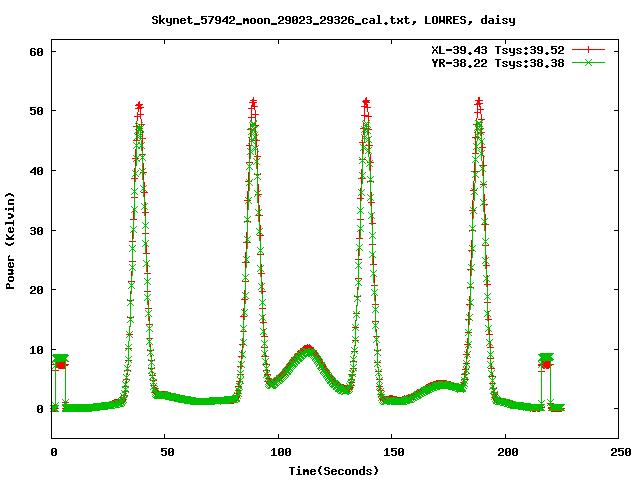Click the y-axis tick label 30
This screenshot has height=480, width=640.
click(x=36, y=231)
